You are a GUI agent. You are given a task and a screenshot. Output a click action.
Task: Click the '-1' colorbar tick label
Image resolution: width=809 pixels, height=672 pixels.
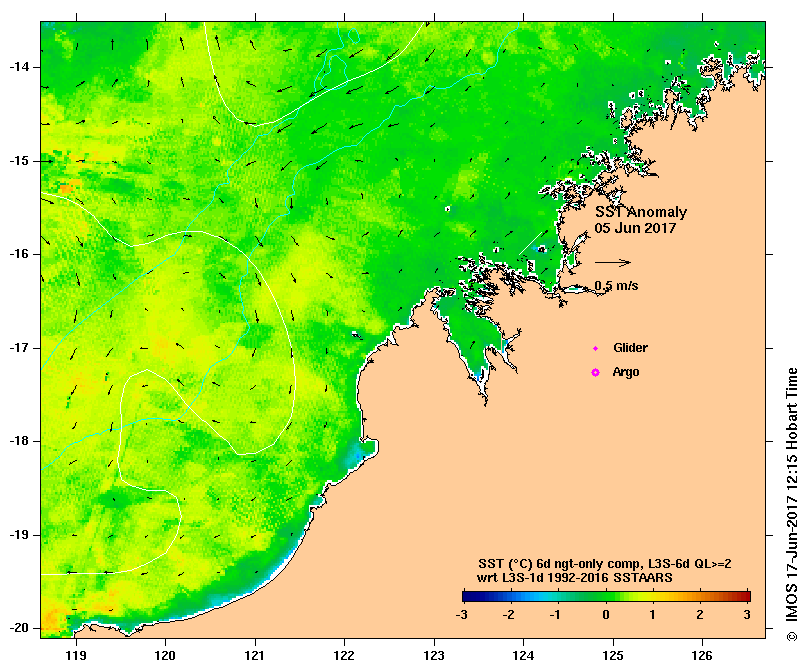555,614
